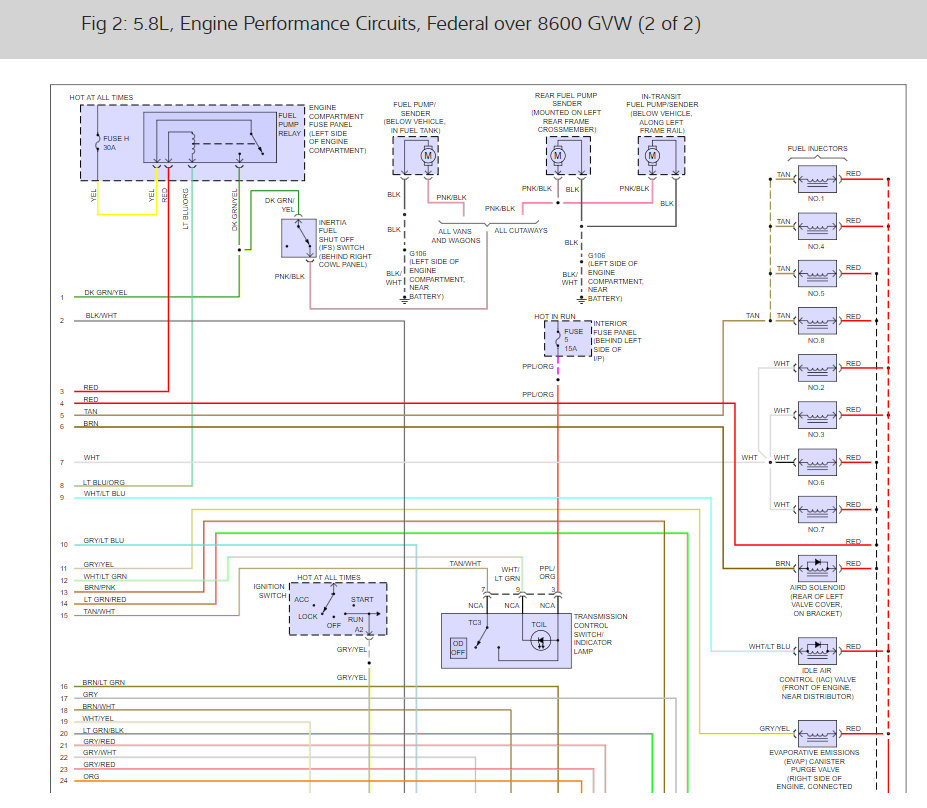Click 'ALL VANS AND WAGONS' label

tap(456, 236)
